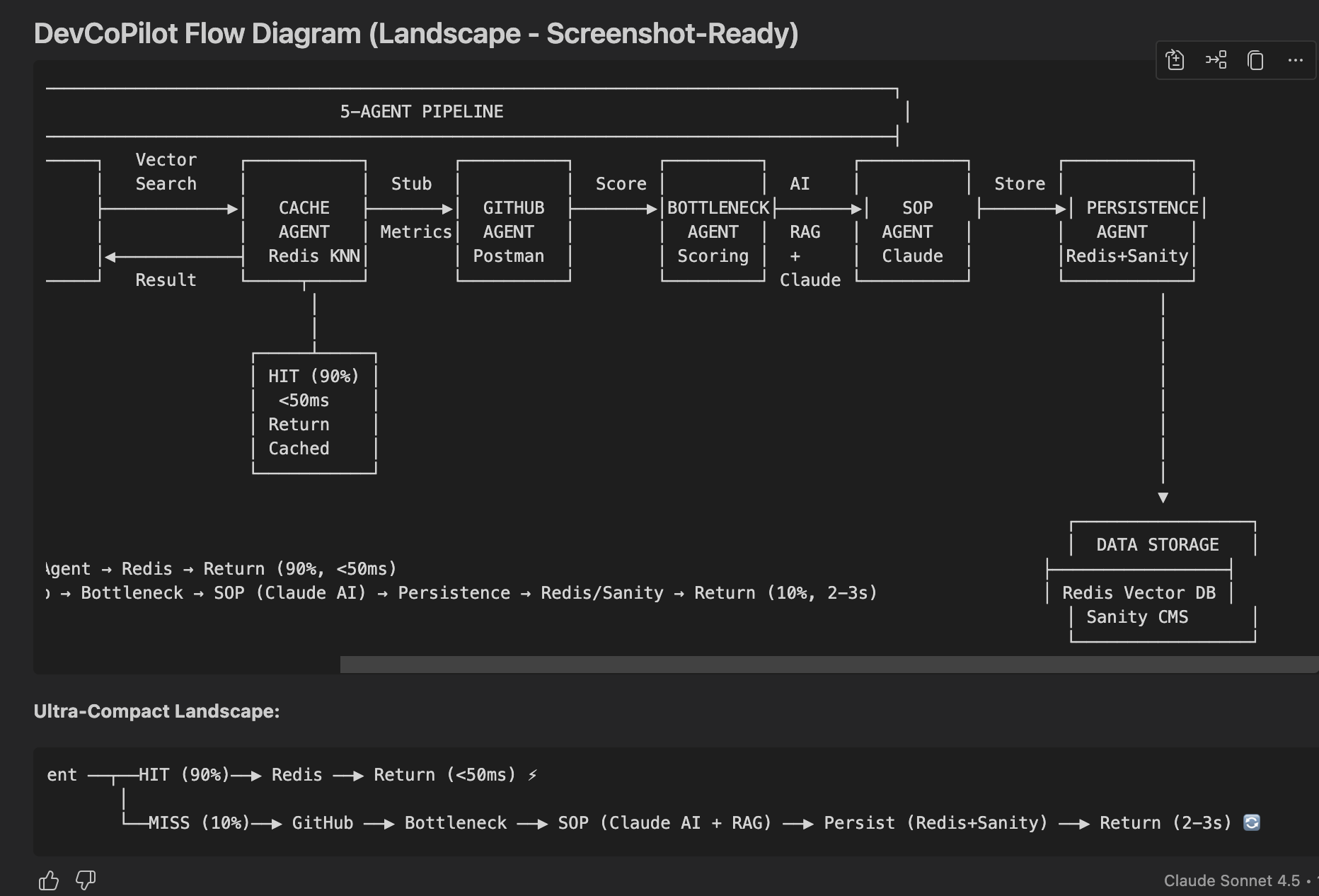Click the 'Stub' arrow label
Screen dimensions: 1319x896
point(412,184)
